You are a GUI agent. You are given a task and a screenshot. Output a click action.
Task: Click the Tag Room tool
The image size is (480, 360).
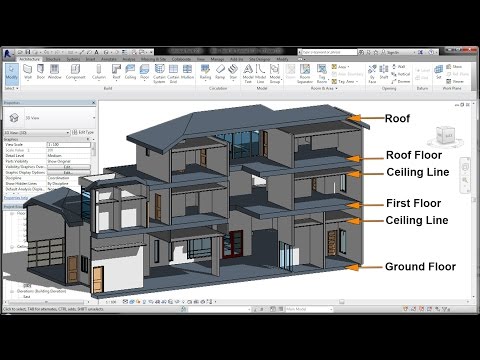pyautogui.click(x=322, y=74)
